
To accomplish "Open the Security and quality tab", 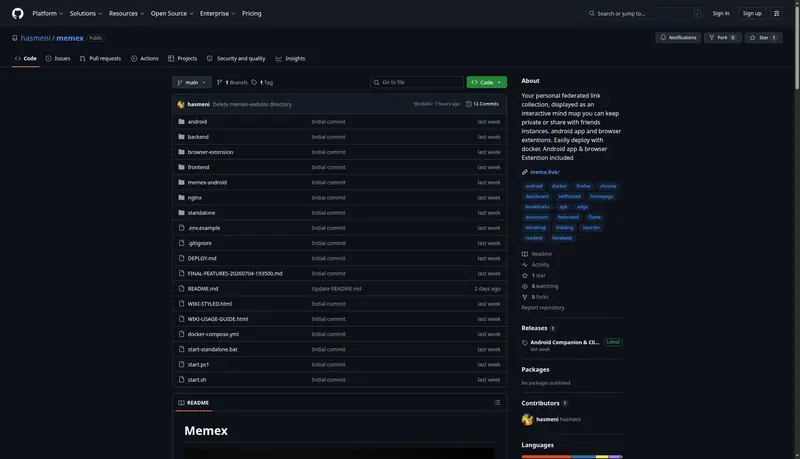I will coord(236,59).
